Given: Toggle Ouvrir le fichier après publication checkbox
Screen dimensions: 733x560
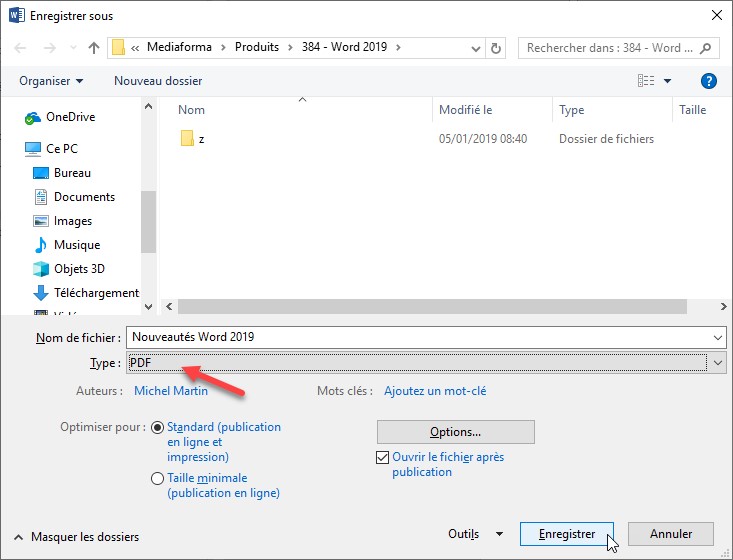Looking at the screenshot, I should tap(381, 458).
